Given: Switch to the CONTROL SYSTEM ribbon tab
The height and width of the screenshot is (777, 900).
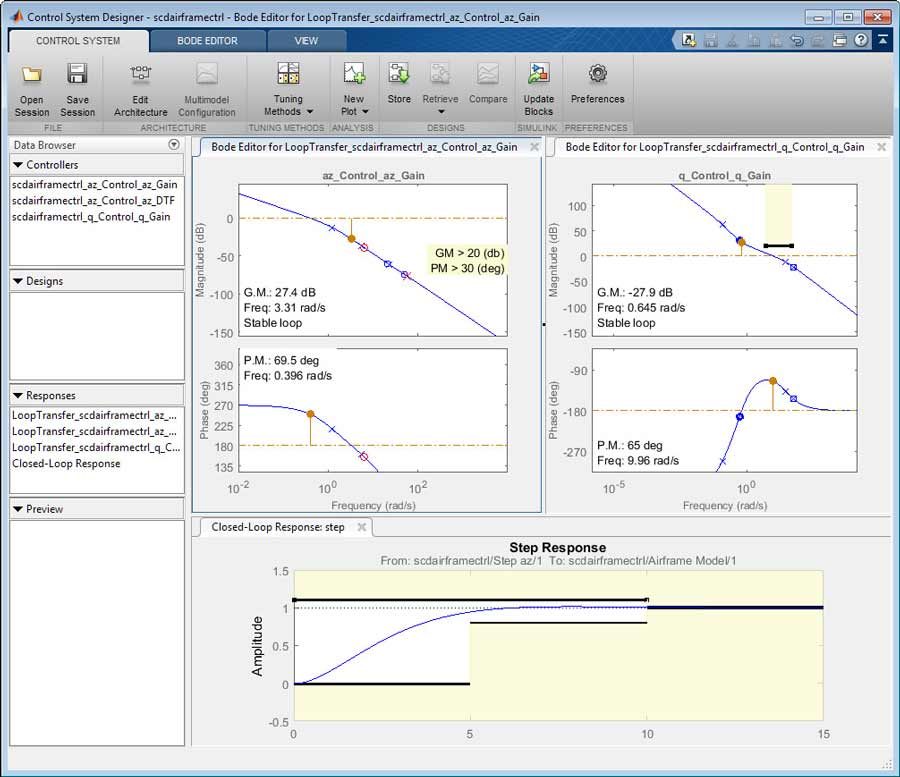Looking at the screenshot, I should tap(78, 41).
